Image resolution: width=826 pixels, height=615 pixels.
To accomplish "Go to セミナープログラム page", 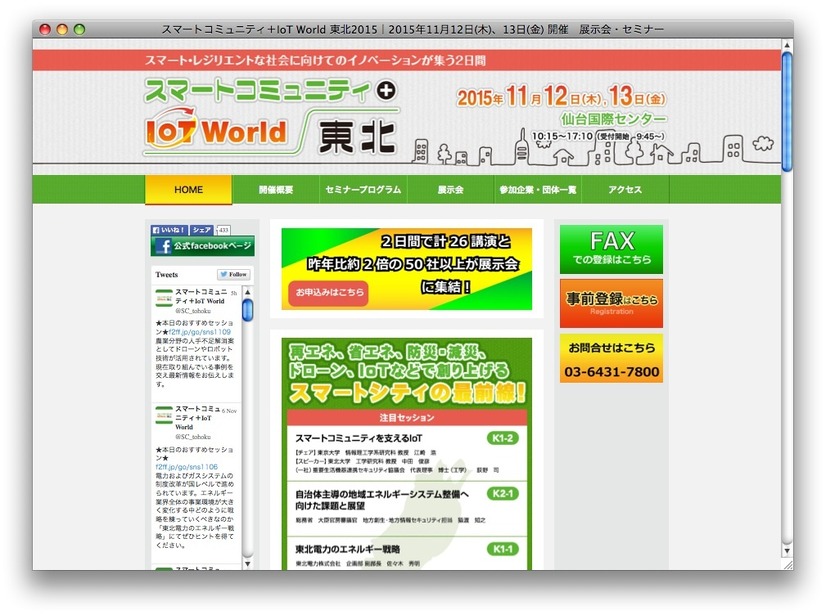I will coord(363,190).
